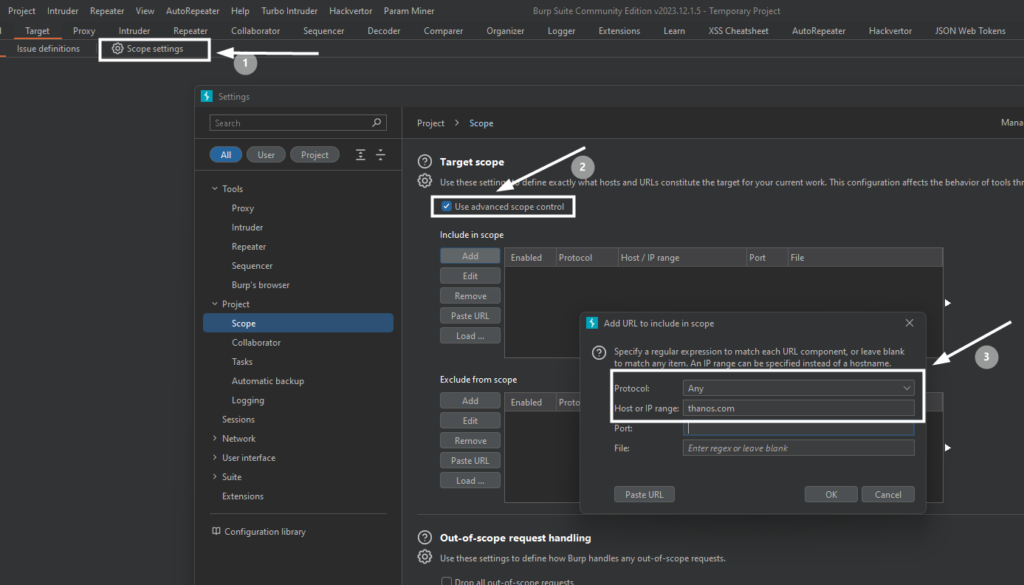Click OK in the Add URL dialog
The image size is (1024, 585).
[831, 494]
